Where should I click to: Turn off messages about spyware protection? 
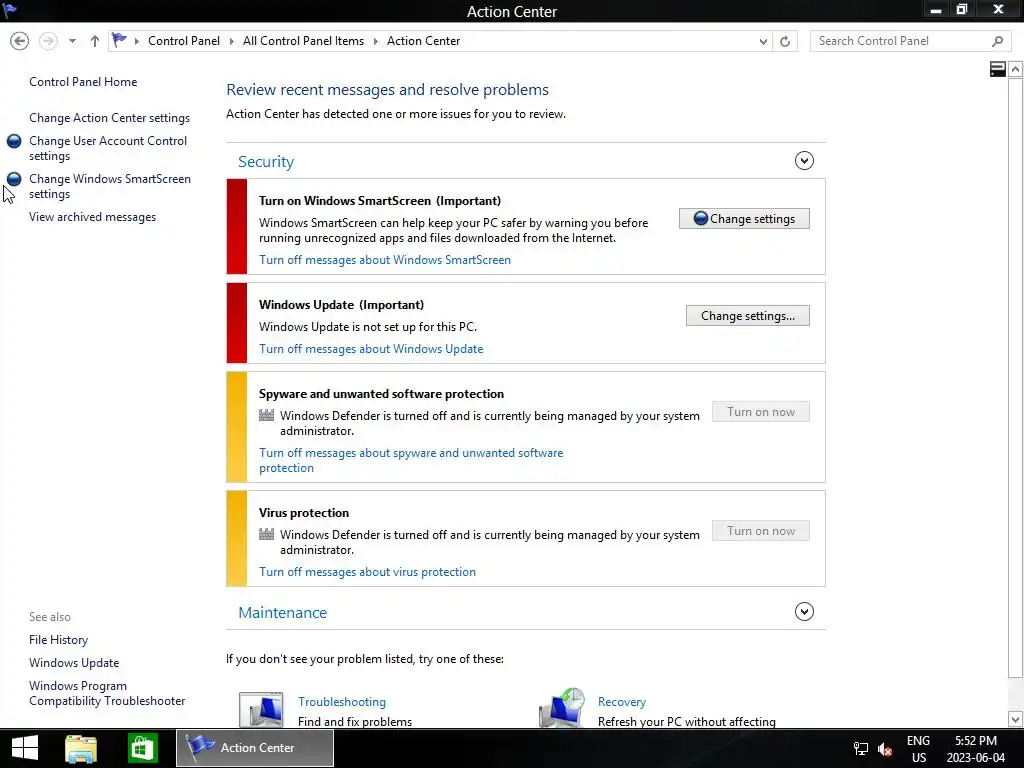(411, 460)
